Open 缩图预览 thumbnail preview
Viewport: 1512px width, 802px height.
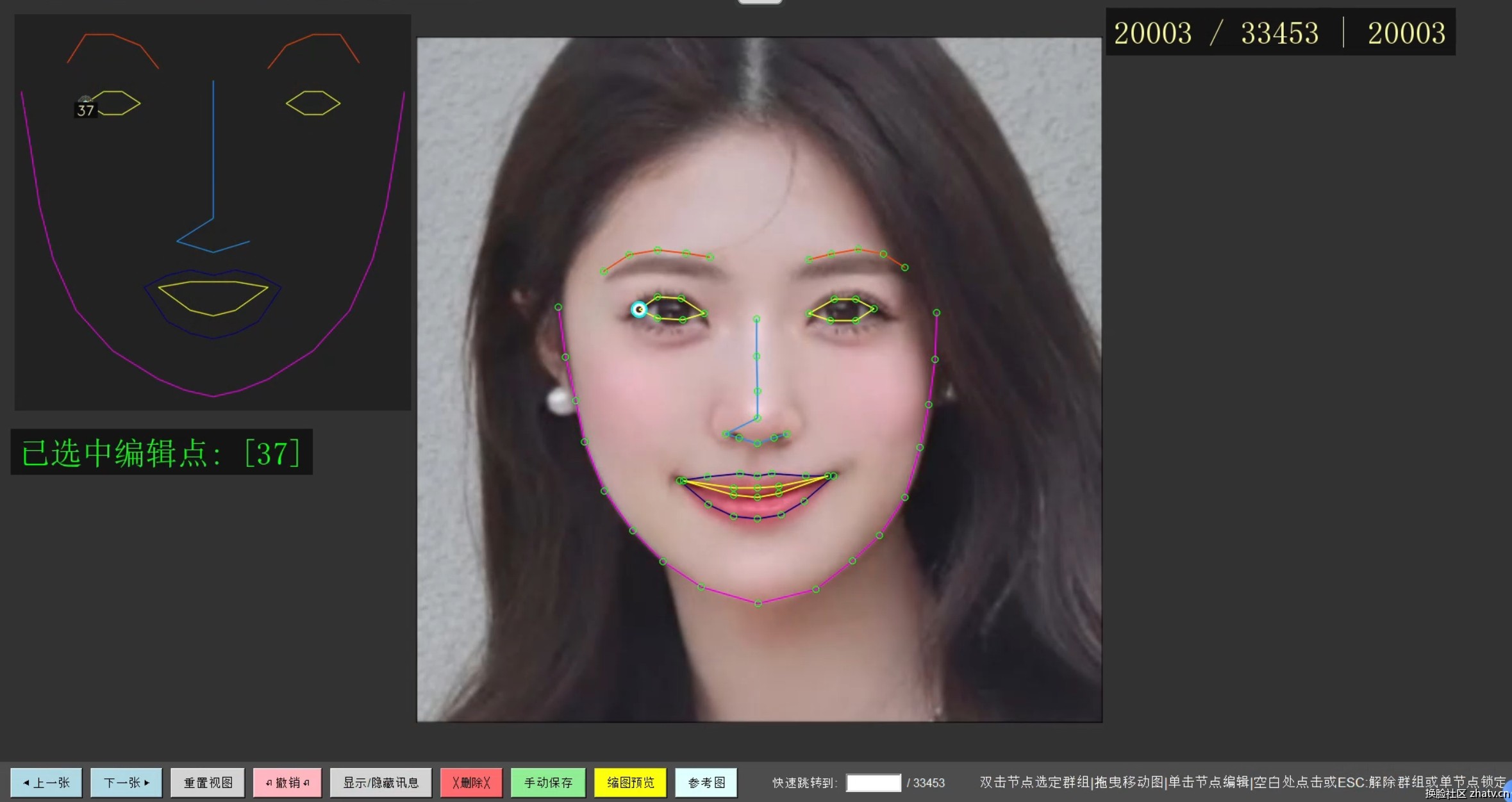point(631,782)
